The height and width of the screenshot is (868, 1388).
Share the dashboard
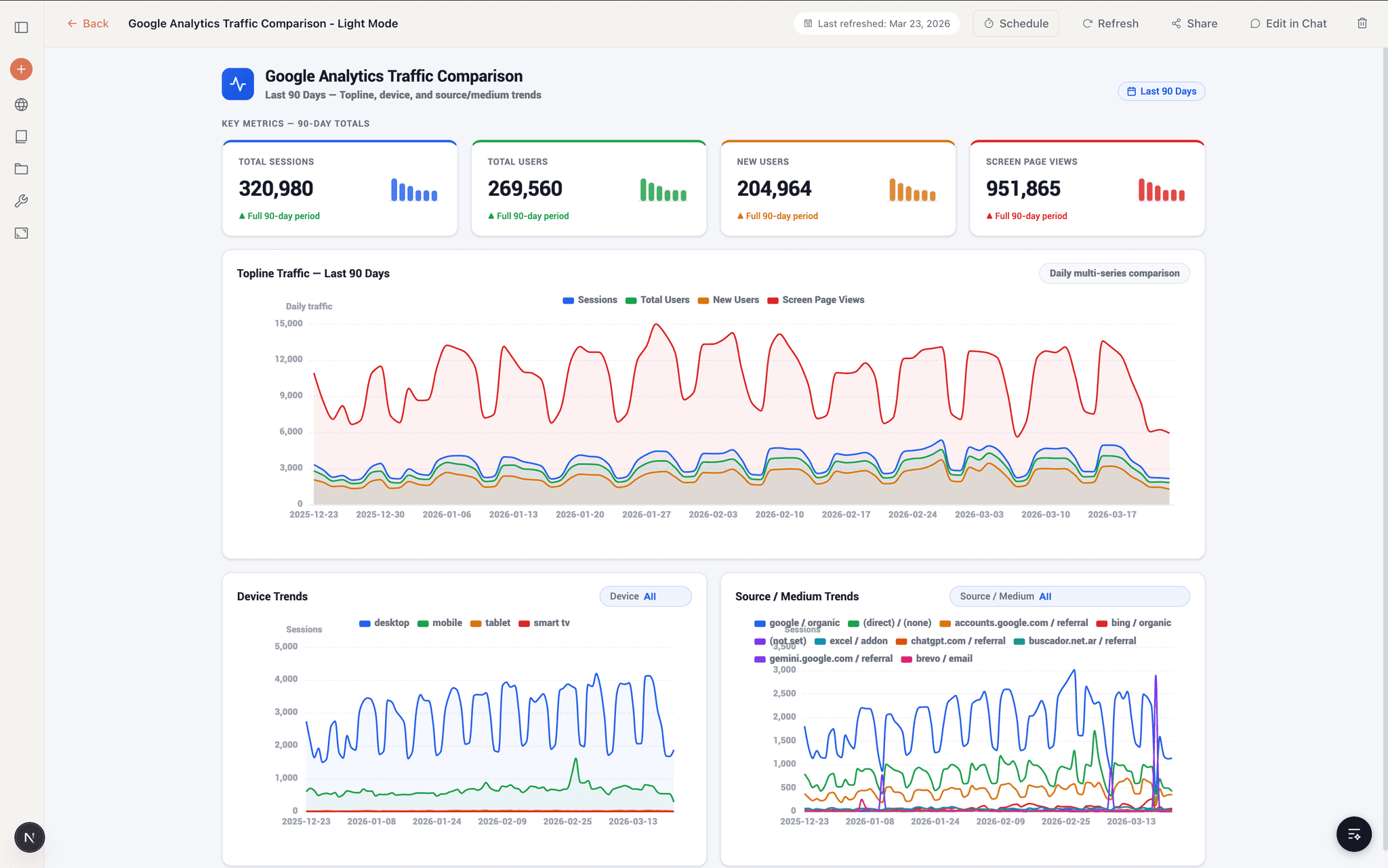pyautogui.click(x=1194, y=23)
